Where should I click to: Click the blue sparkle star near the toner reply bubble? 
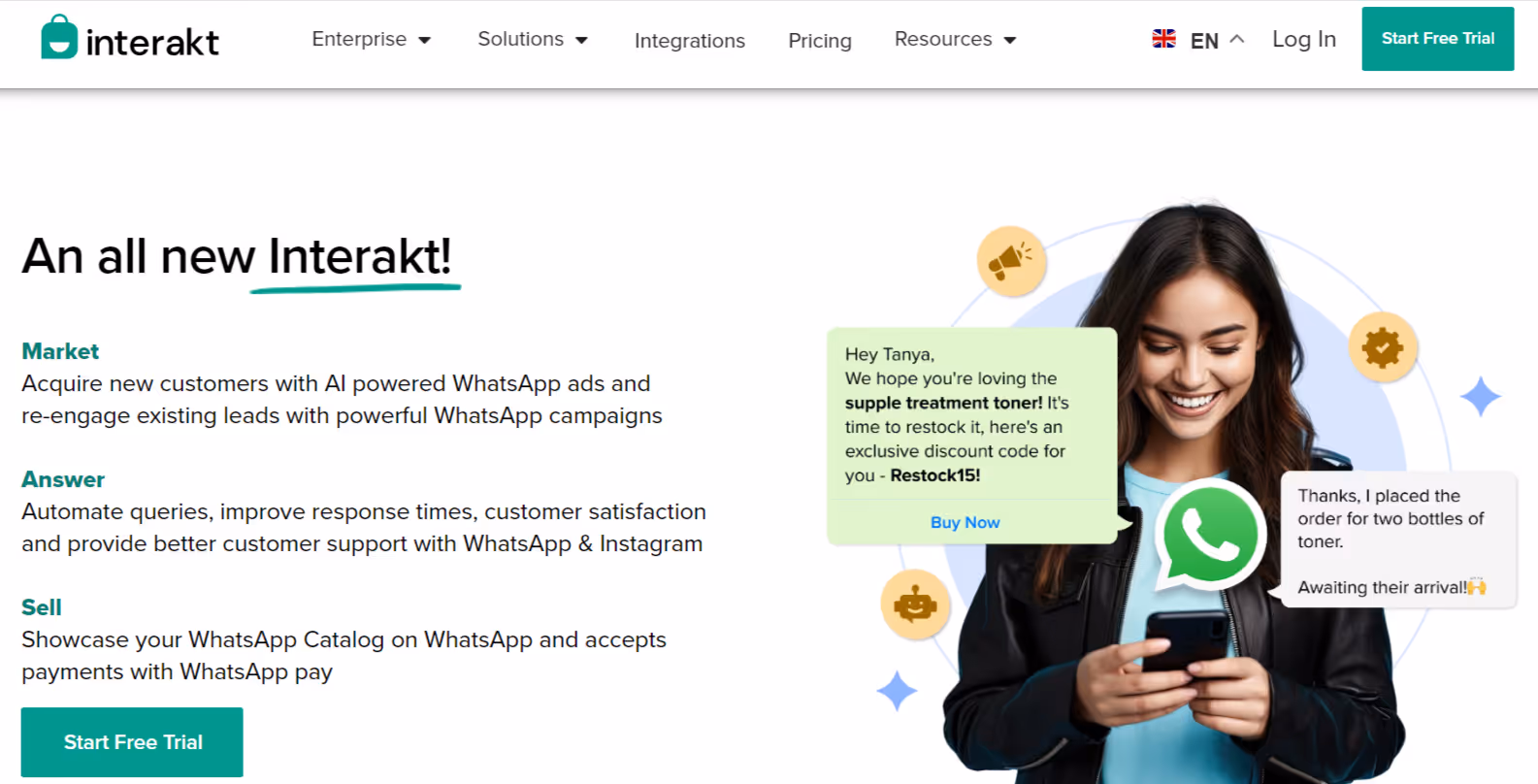1481,396
